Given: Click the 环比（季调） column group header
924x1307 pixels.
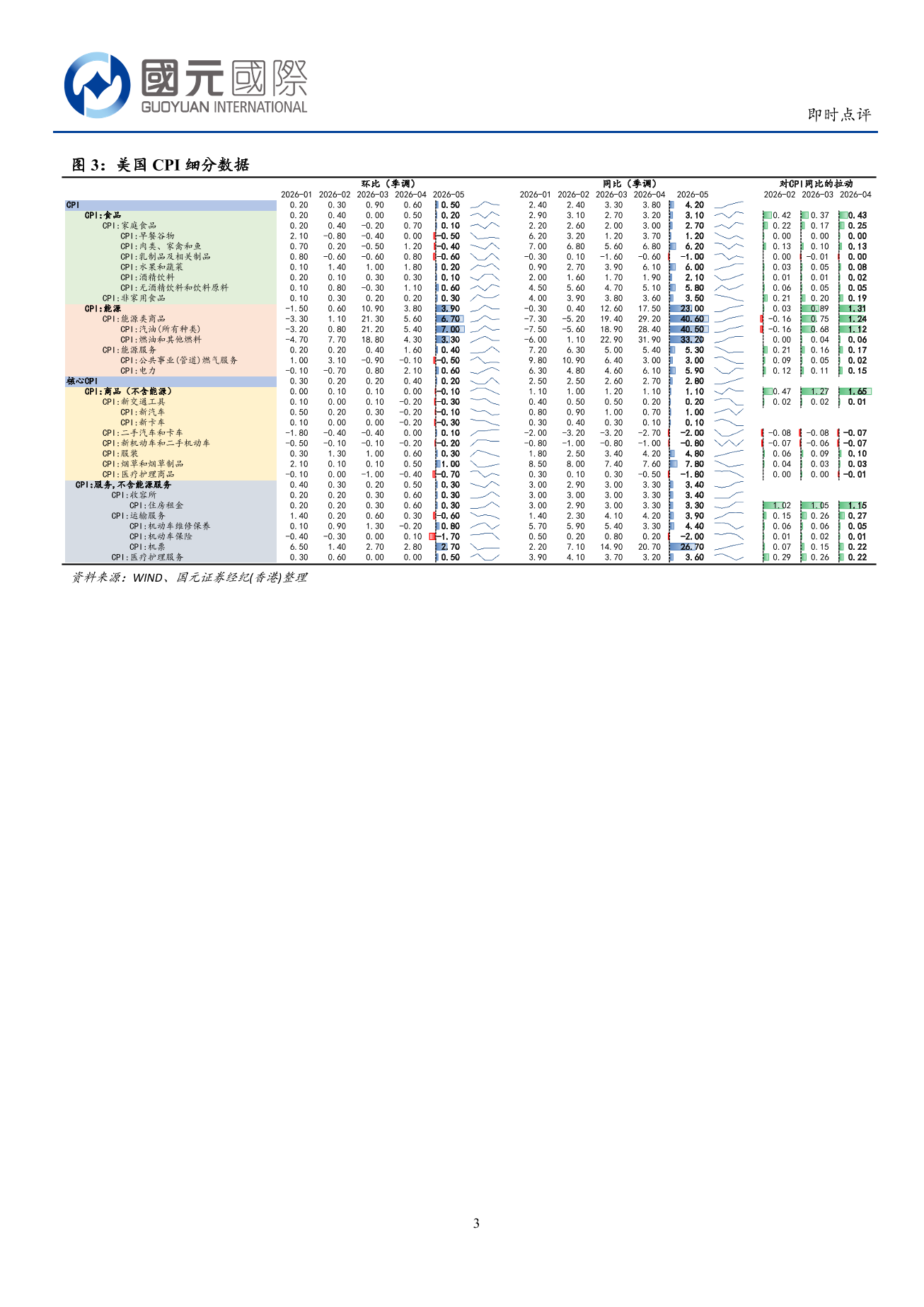Looking at the screenshot, I should click(388, 184).
